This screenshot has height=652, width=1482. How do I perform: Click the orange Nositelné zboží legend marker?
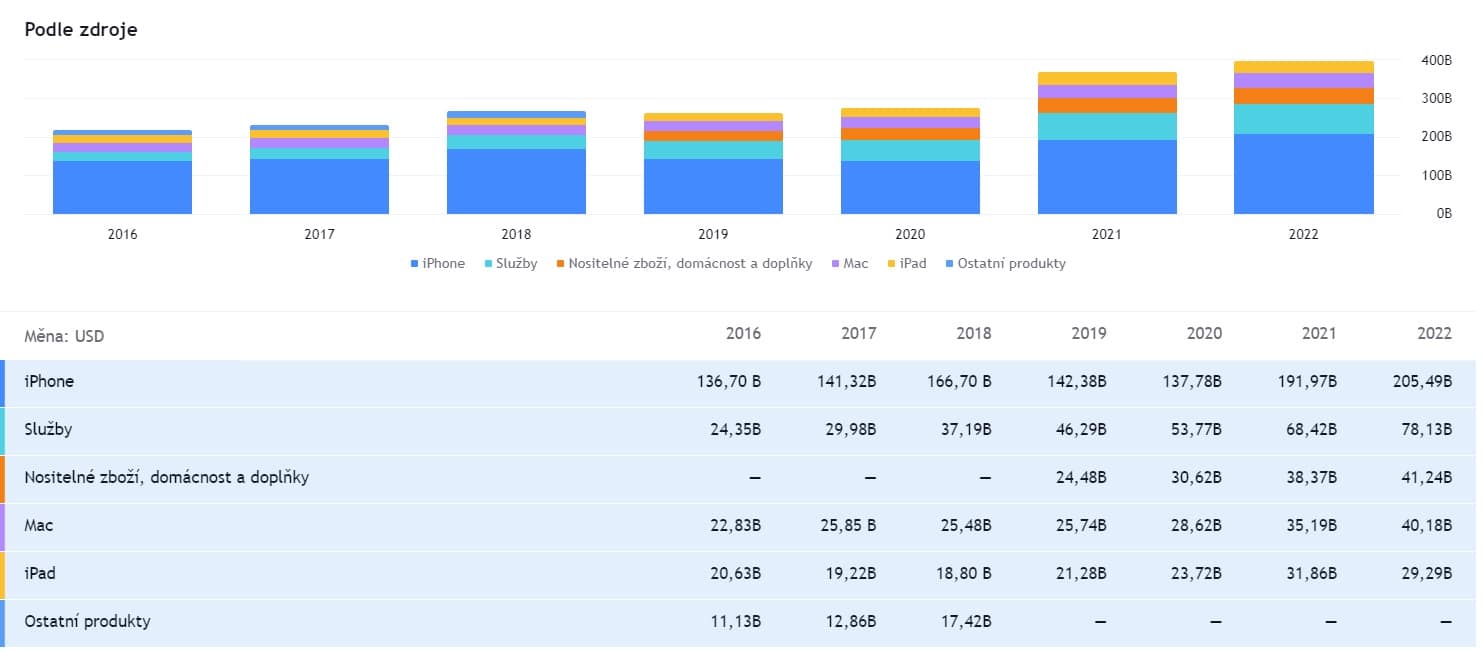click(x=560, y=263)
